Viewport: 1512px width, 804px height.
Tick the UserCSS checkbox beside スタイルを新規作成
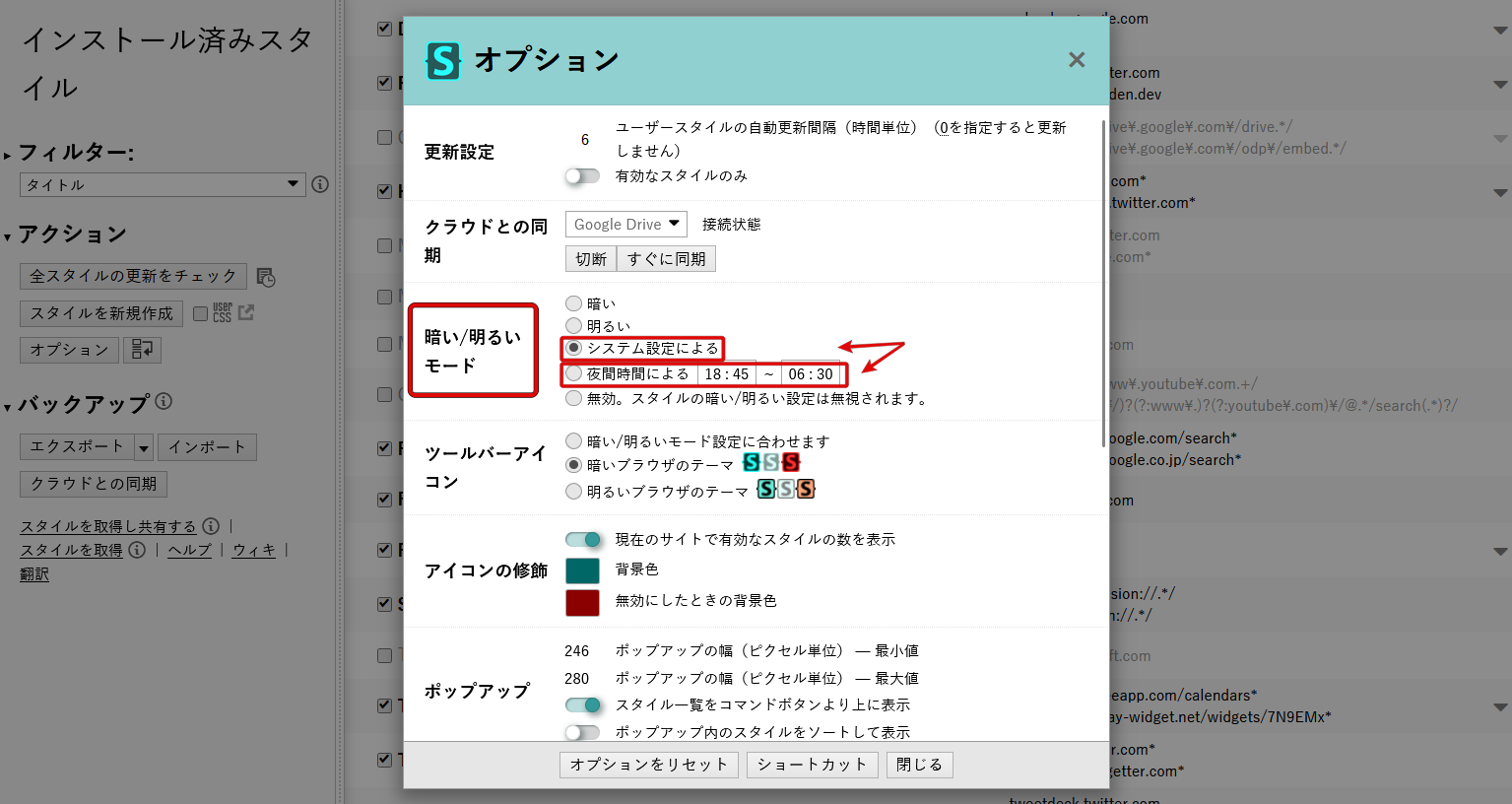(200, 313)
